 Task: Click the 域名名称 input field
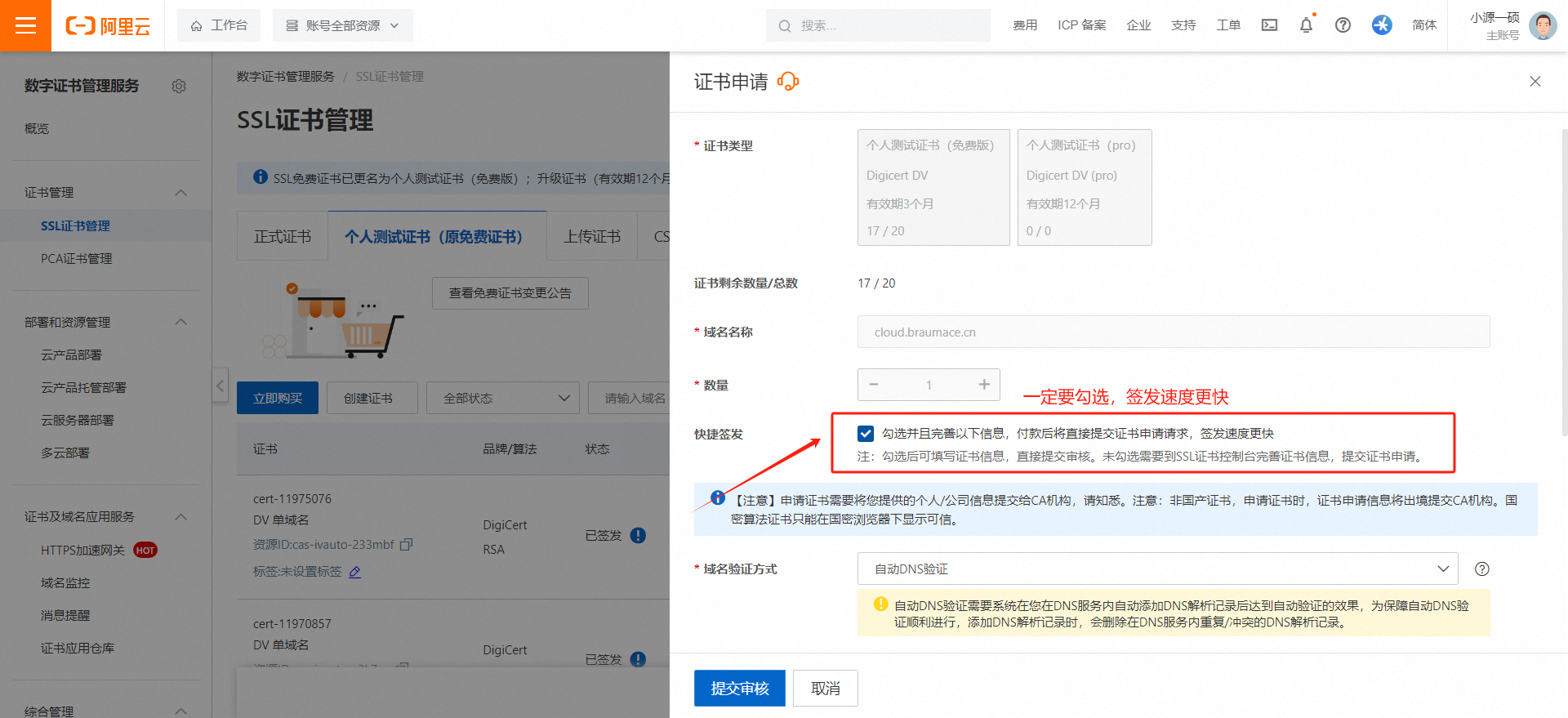pos(1174,332)
